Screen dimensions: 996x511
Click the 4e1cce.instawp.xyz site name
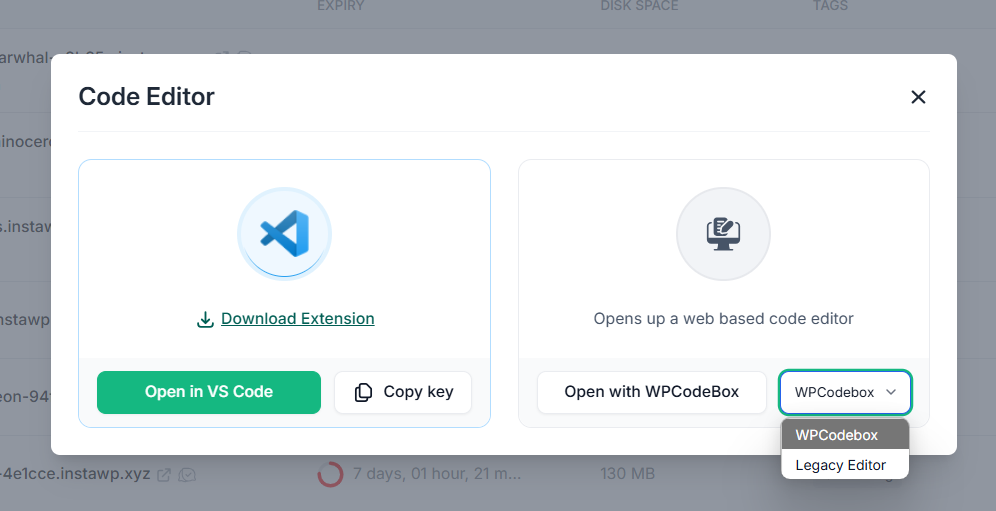75,474
